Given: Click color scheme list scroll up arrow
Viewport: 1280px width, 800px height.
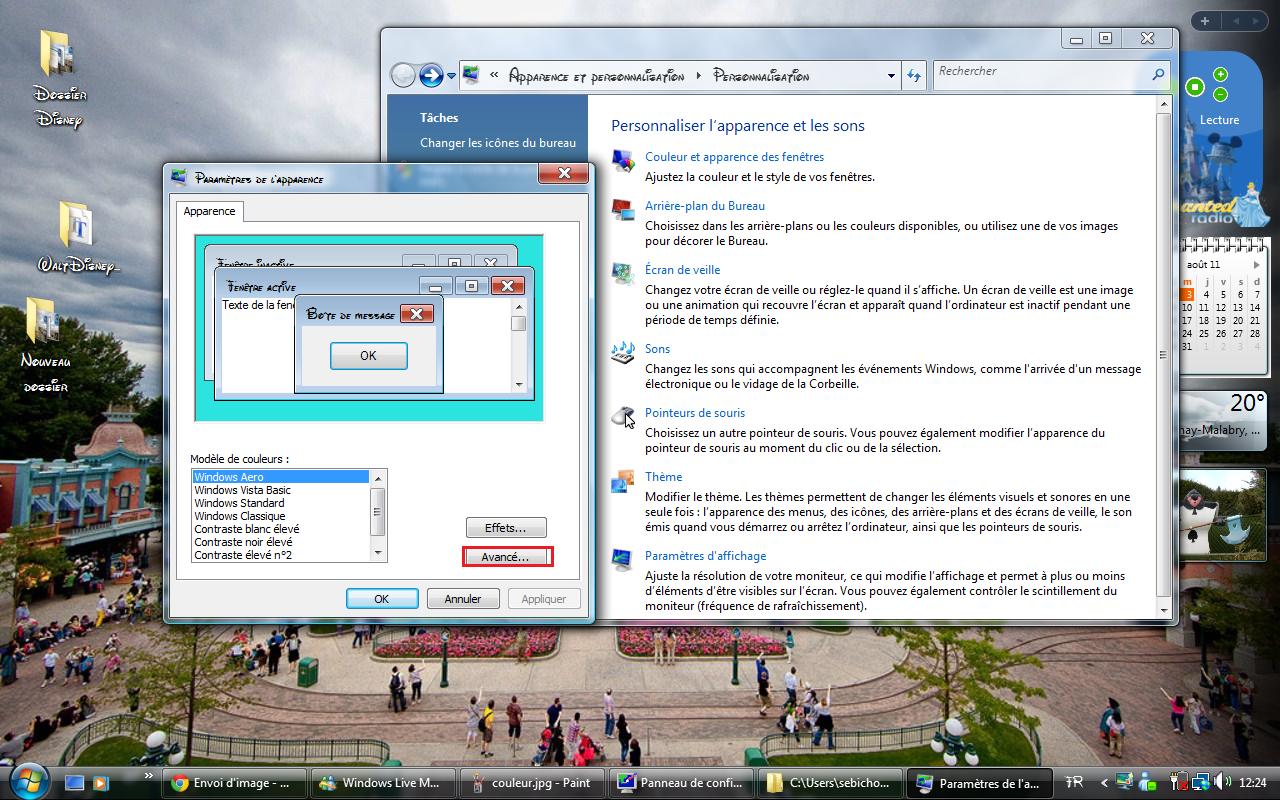Looking at the screenshot, I should pyautogui.click(x=377, y=477).
